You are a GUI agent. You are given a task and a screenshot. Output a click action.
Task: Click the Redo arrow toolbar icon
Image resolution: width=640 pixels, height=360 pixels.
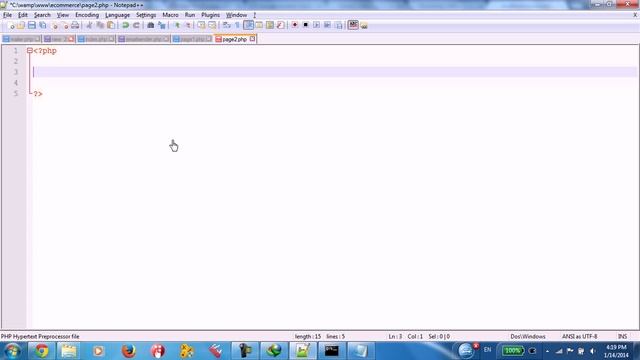[136, 25]
